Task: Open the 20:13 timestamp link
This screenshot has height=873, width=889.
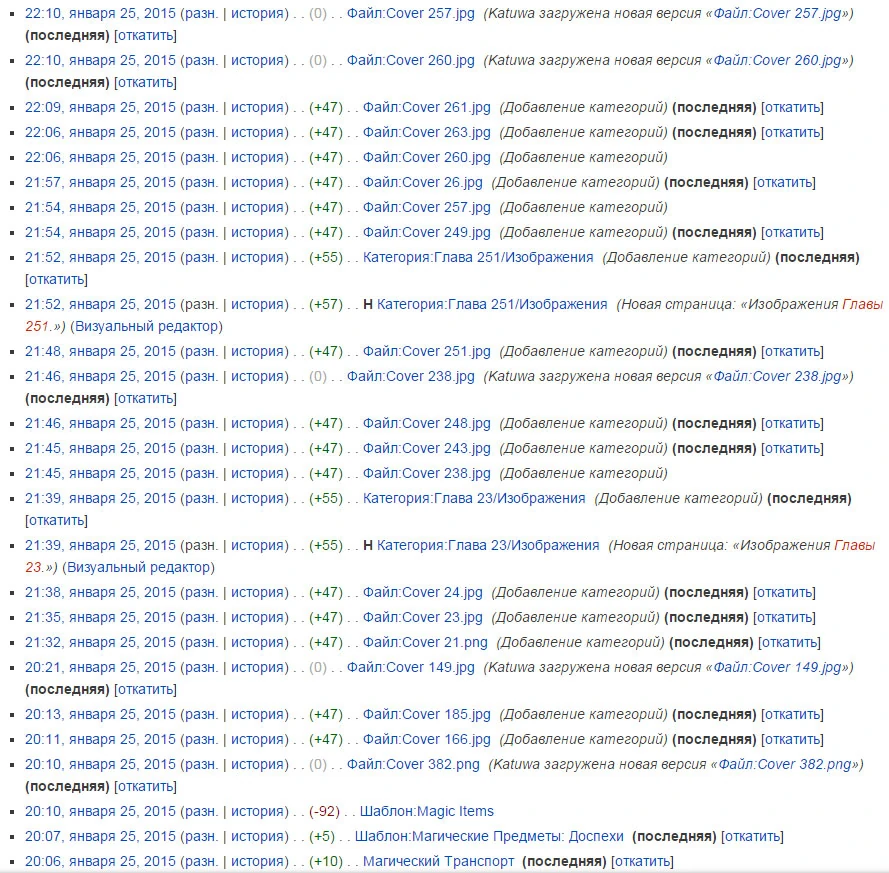Action: (100, 714)
